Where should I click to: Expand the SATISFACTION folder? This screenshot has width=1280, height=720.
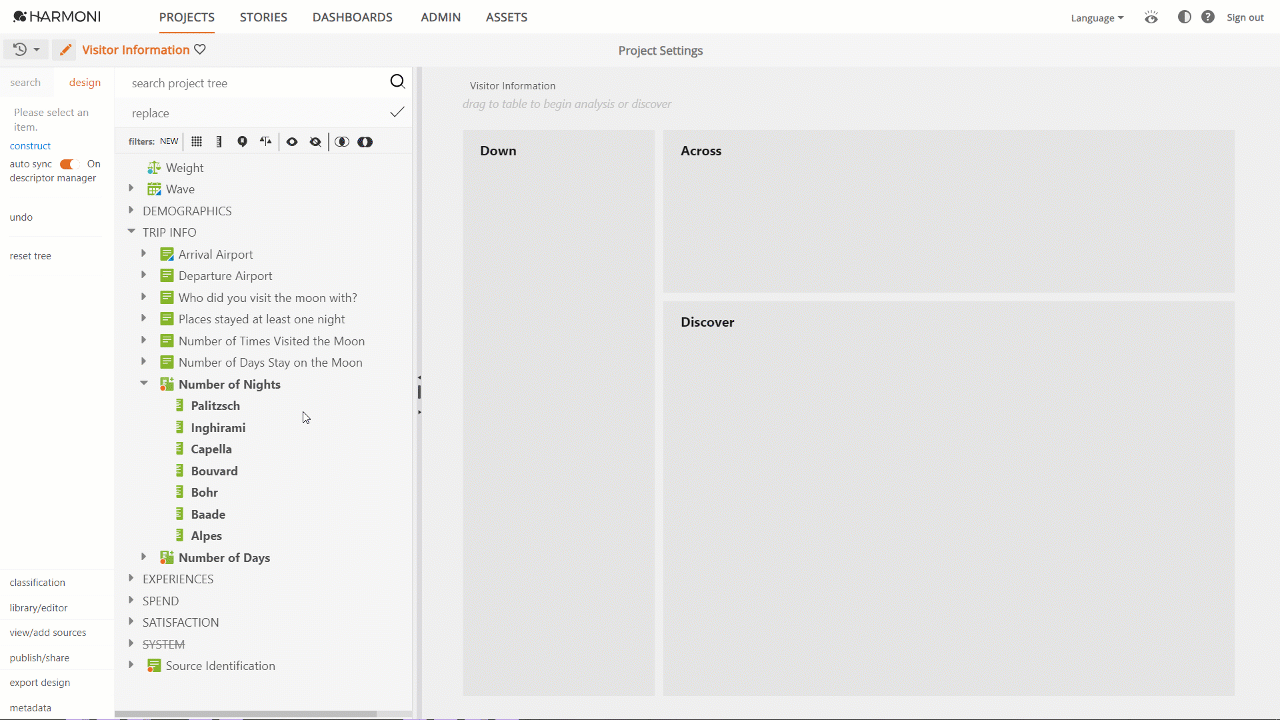coord(131,622)
